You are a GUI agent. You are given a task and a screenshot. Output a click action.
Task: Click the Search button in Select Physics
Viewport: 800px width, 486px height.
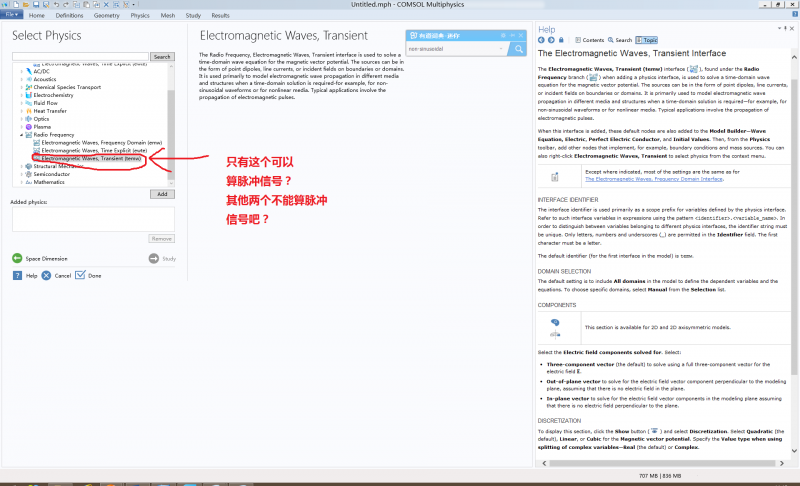click(x=162, y=57)
